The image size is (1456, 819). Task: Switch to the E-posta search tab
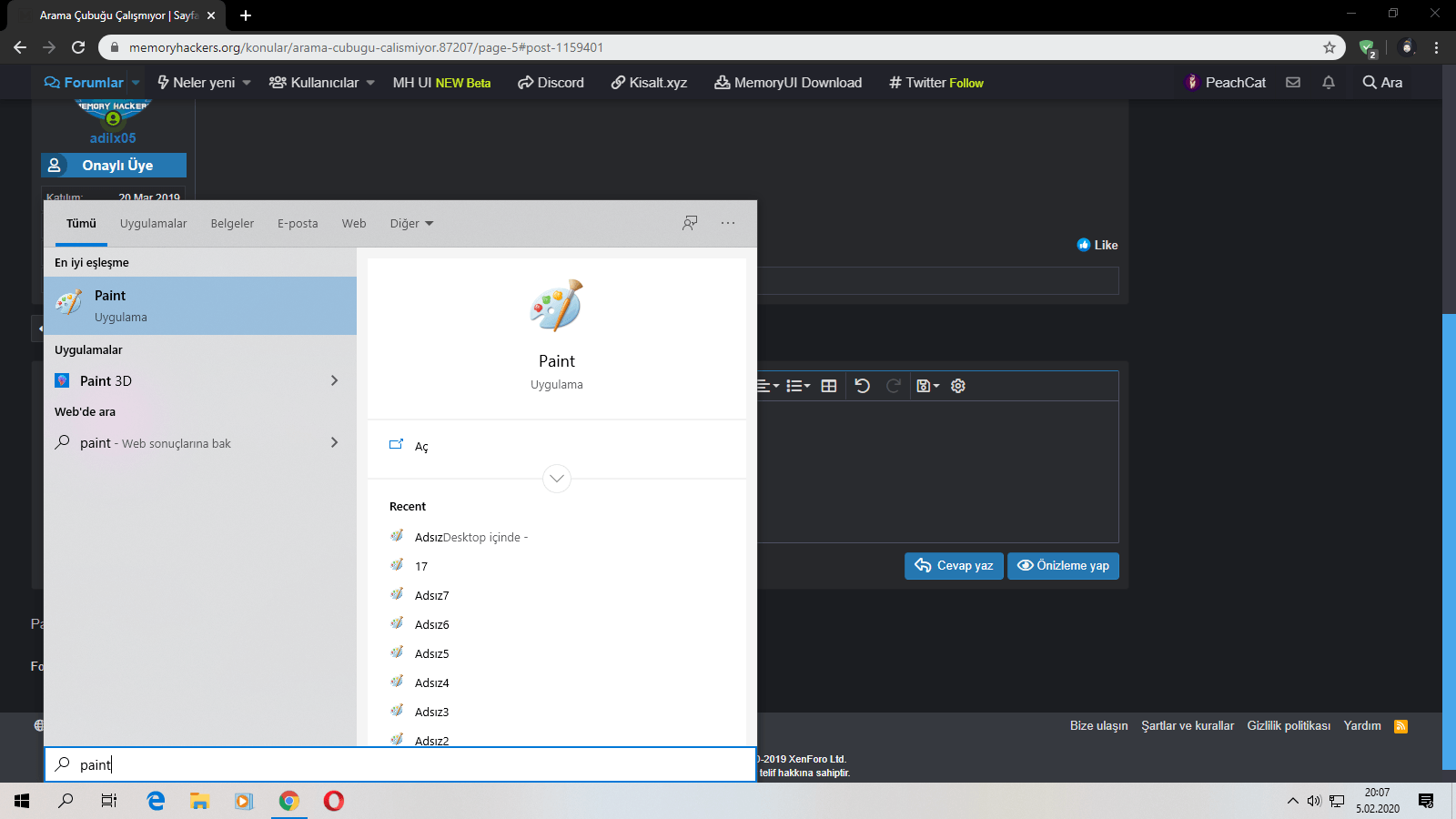coord(298,223)
